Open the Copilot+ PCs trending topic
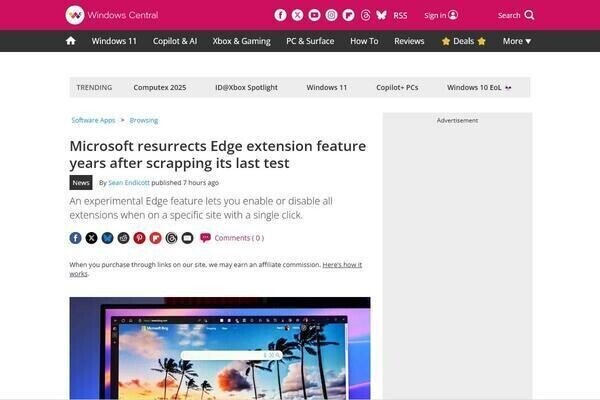The image size is (600, 400). [x=397, y=88]
